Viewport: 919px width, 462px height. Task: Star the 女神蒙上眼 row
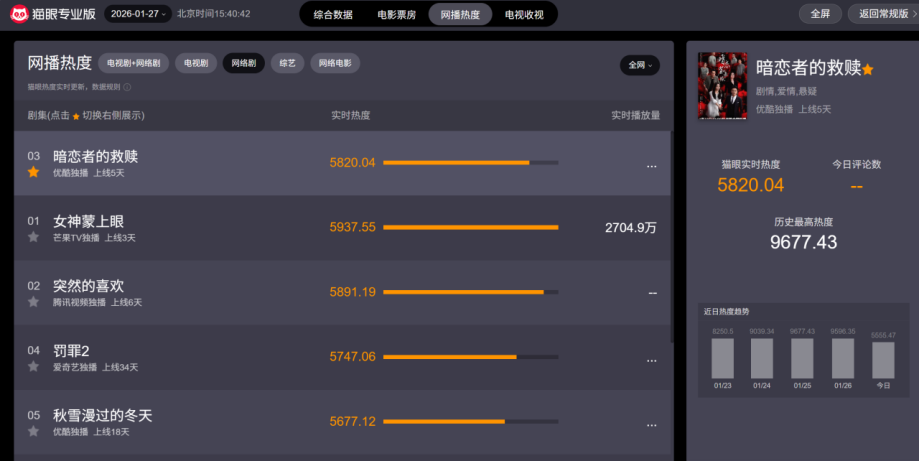click(33, 237)
